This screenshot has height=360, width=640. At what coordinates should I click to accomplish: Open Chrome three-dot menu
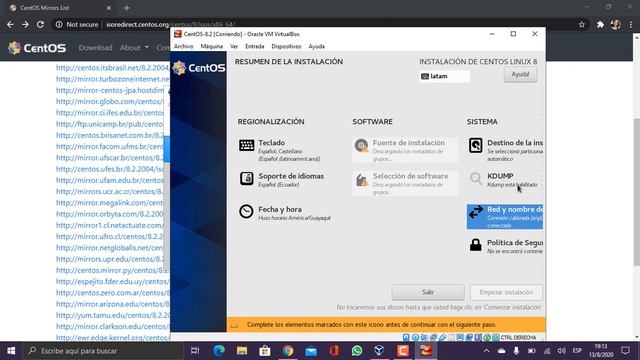[x=631, y=24]
